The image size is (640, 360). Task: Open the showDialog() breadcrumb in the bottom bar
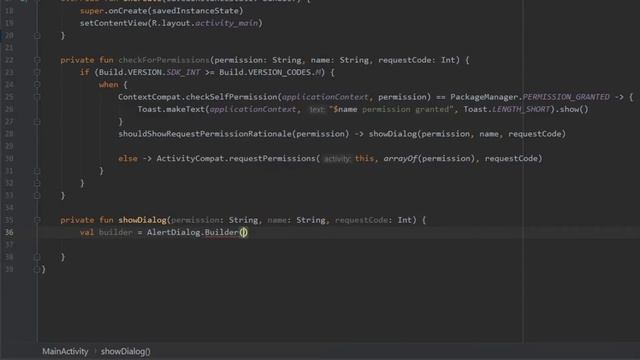tap(125, 351)
